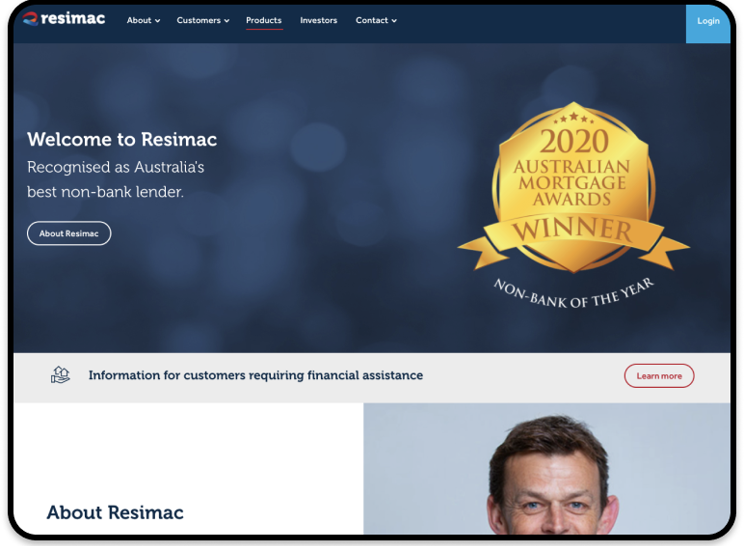744x546 pixels.
Task: Click the Welcome to Resimac heading
Action: pos(122,139)
